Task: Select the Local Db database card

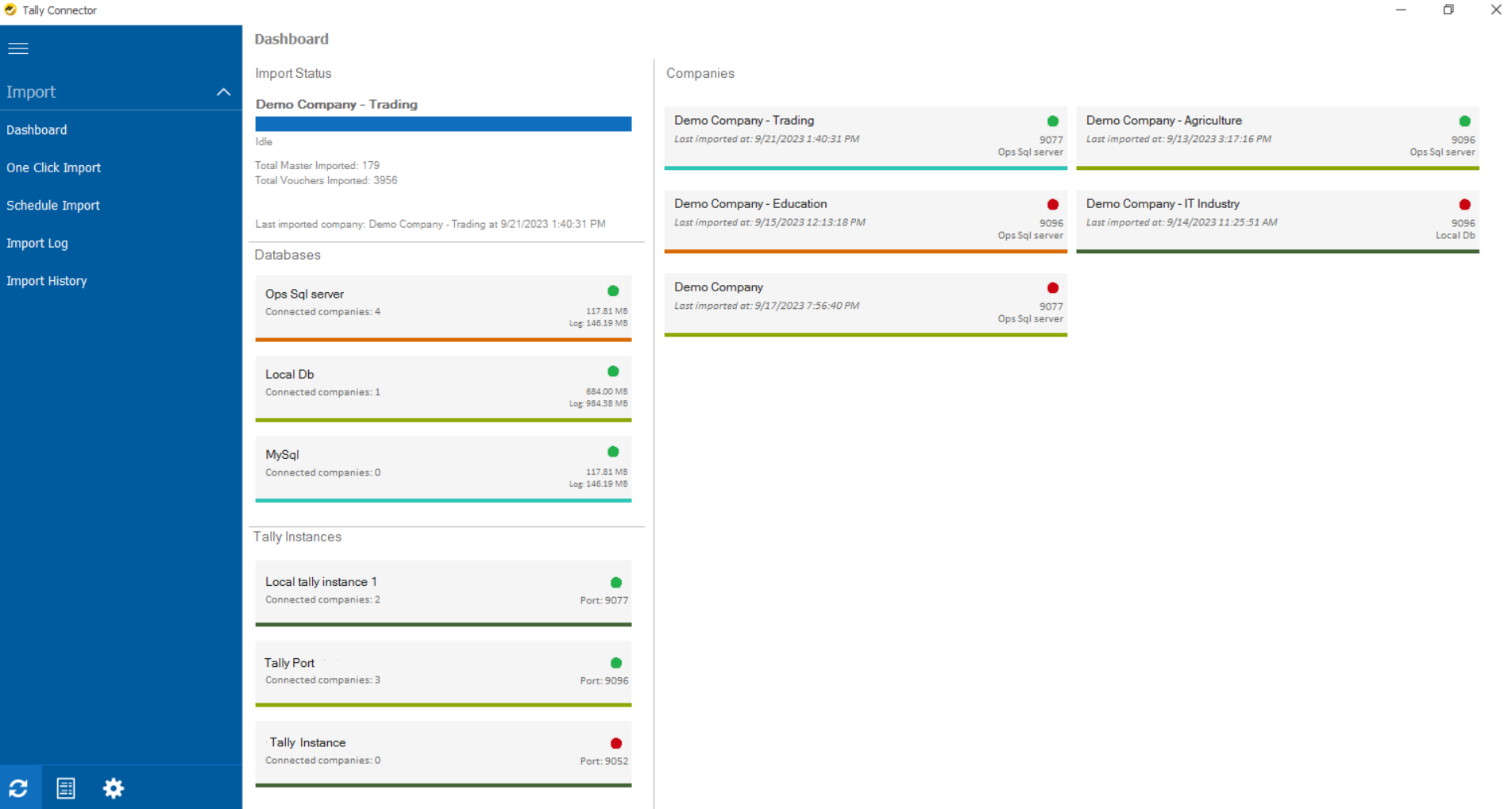Action: tap(442, 387)
